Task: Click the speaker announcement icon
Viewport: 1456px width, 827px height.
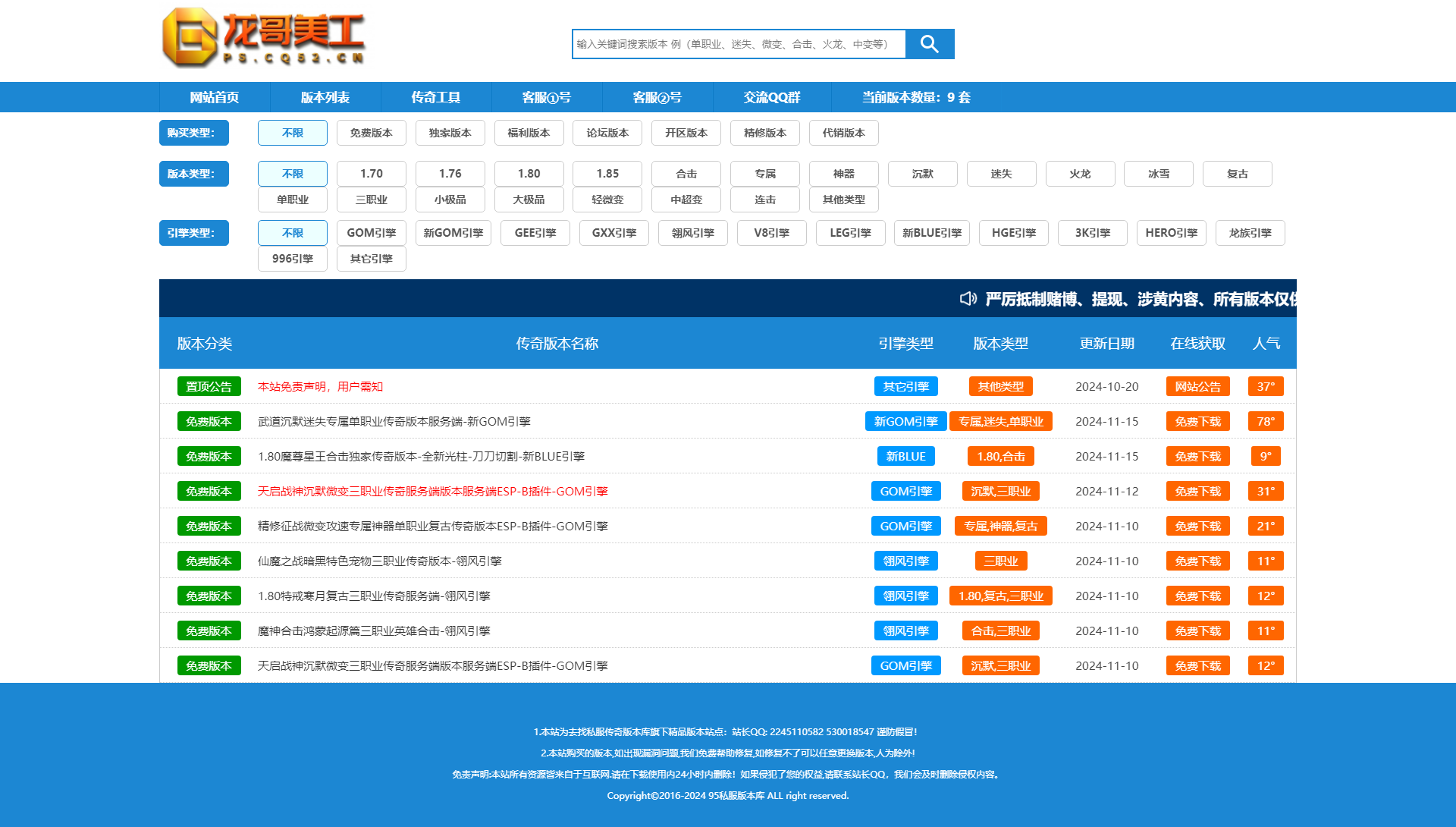Action: [968, 299]
